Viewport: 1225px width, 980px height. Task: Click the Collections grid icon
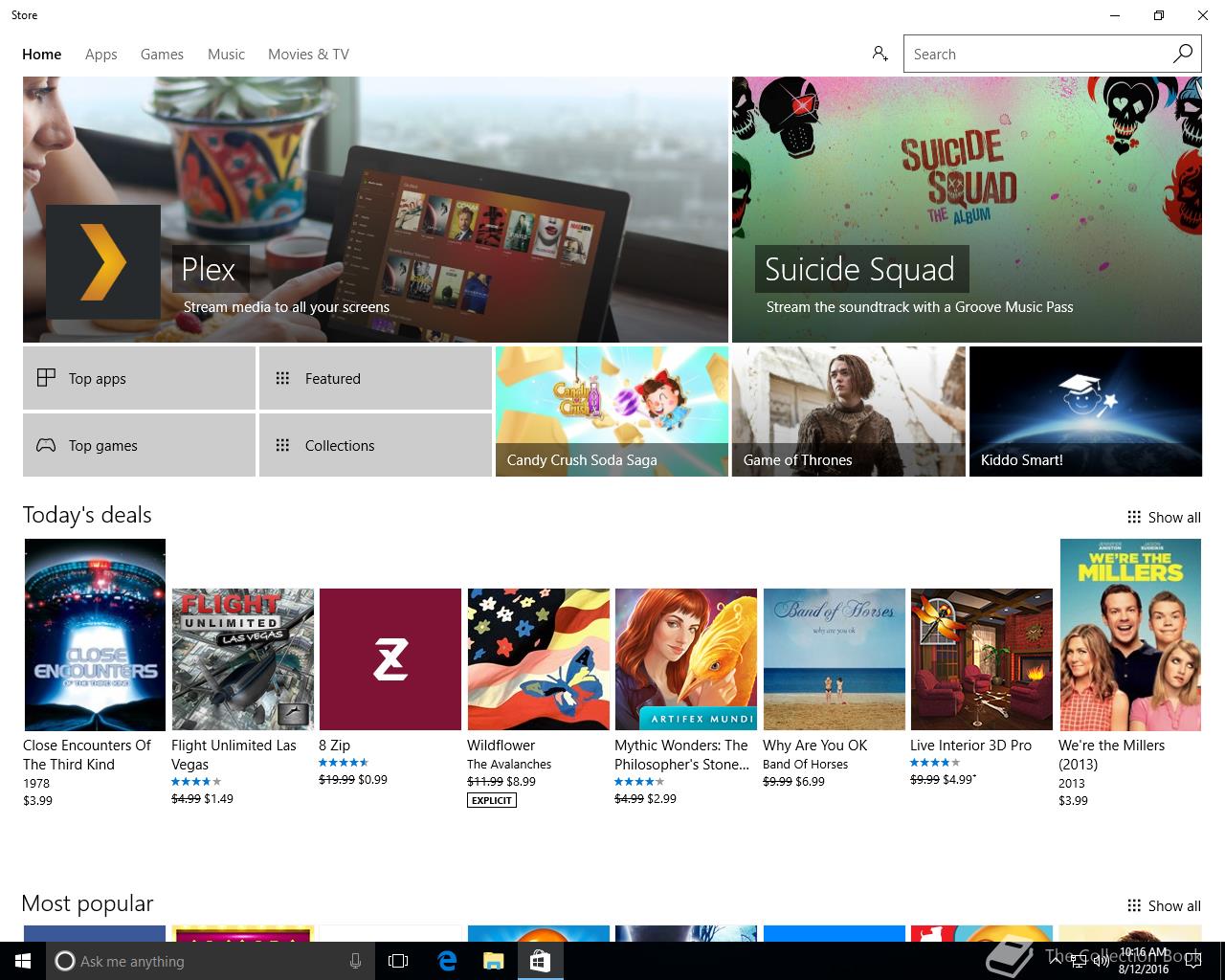[x=282, y=445]
